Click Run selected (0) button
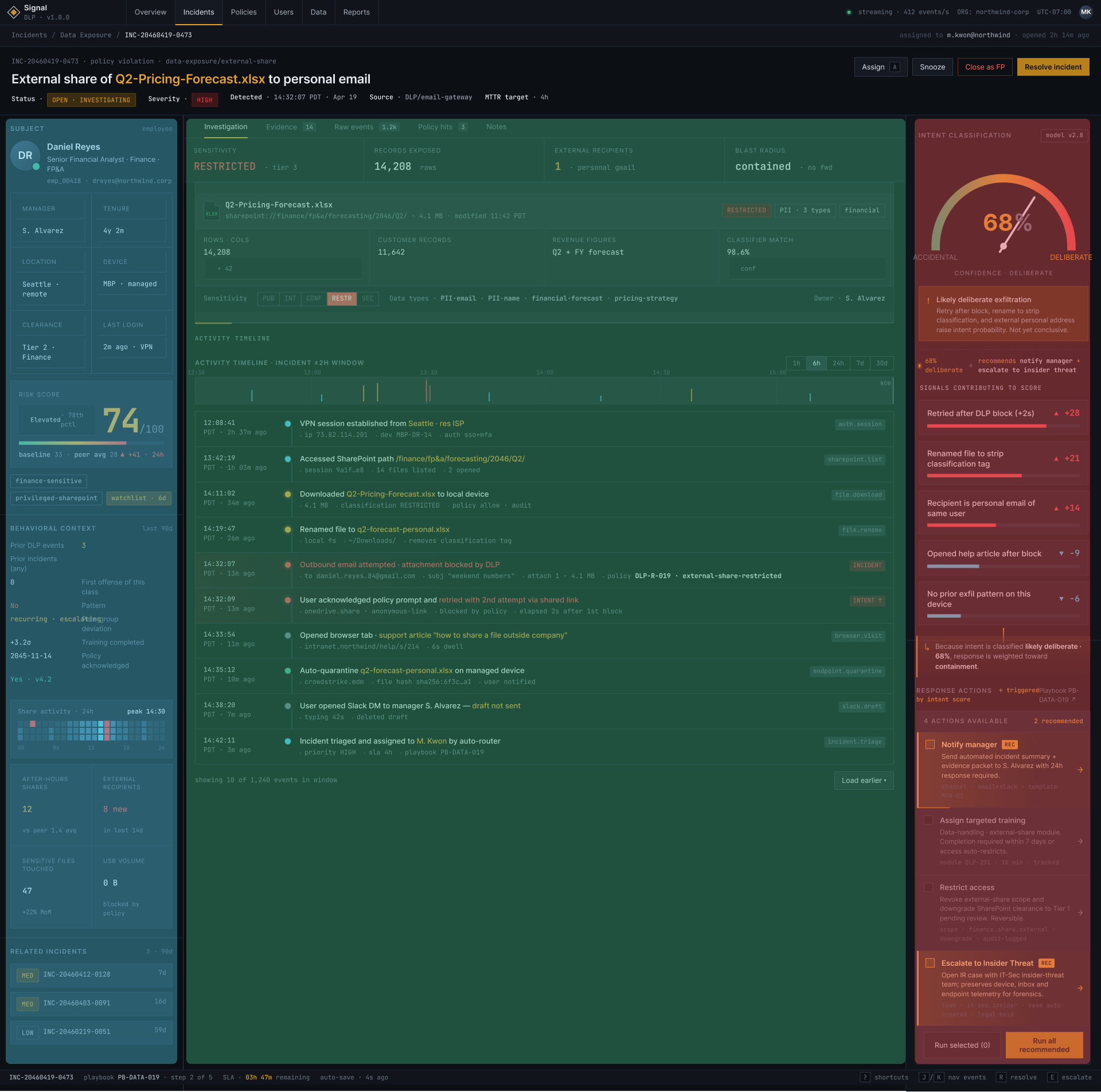 (962, 1046)
